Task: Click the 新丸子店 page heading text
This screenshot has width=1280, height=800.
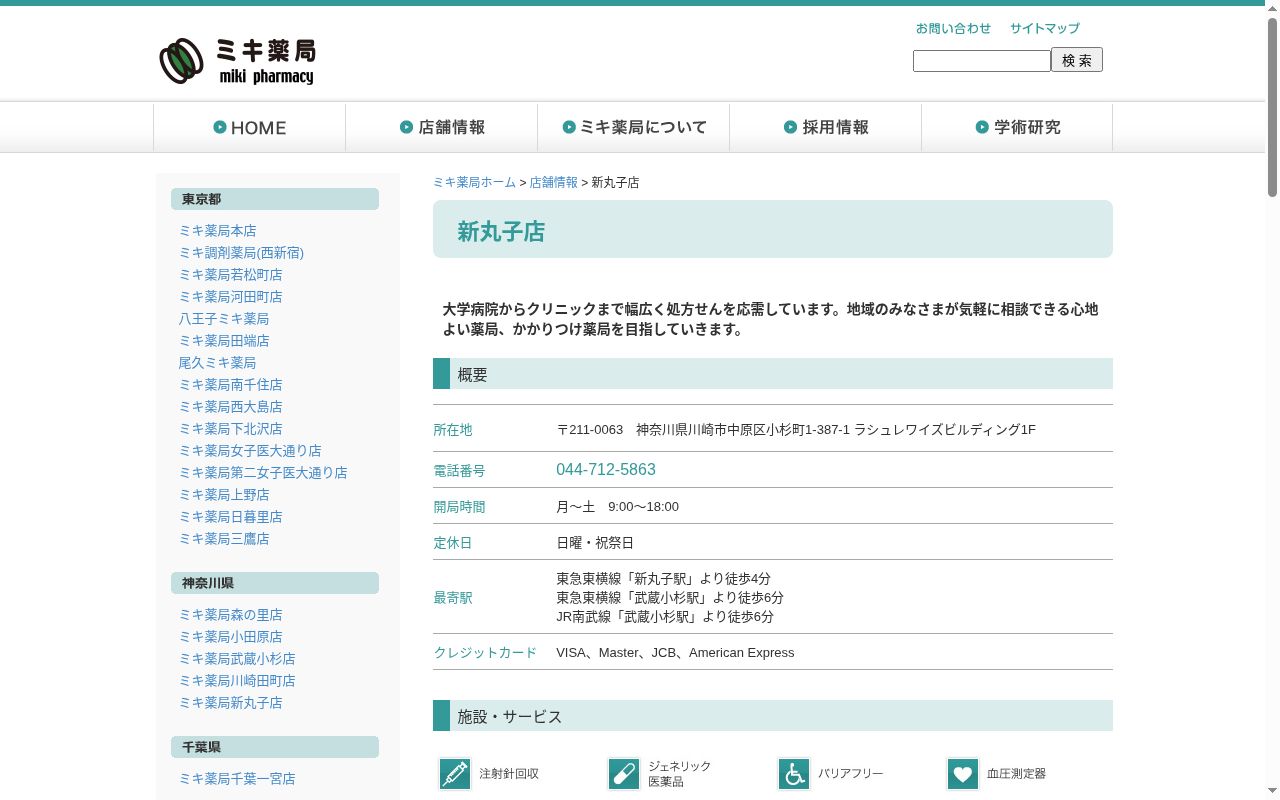Action: tap(501, 232)
